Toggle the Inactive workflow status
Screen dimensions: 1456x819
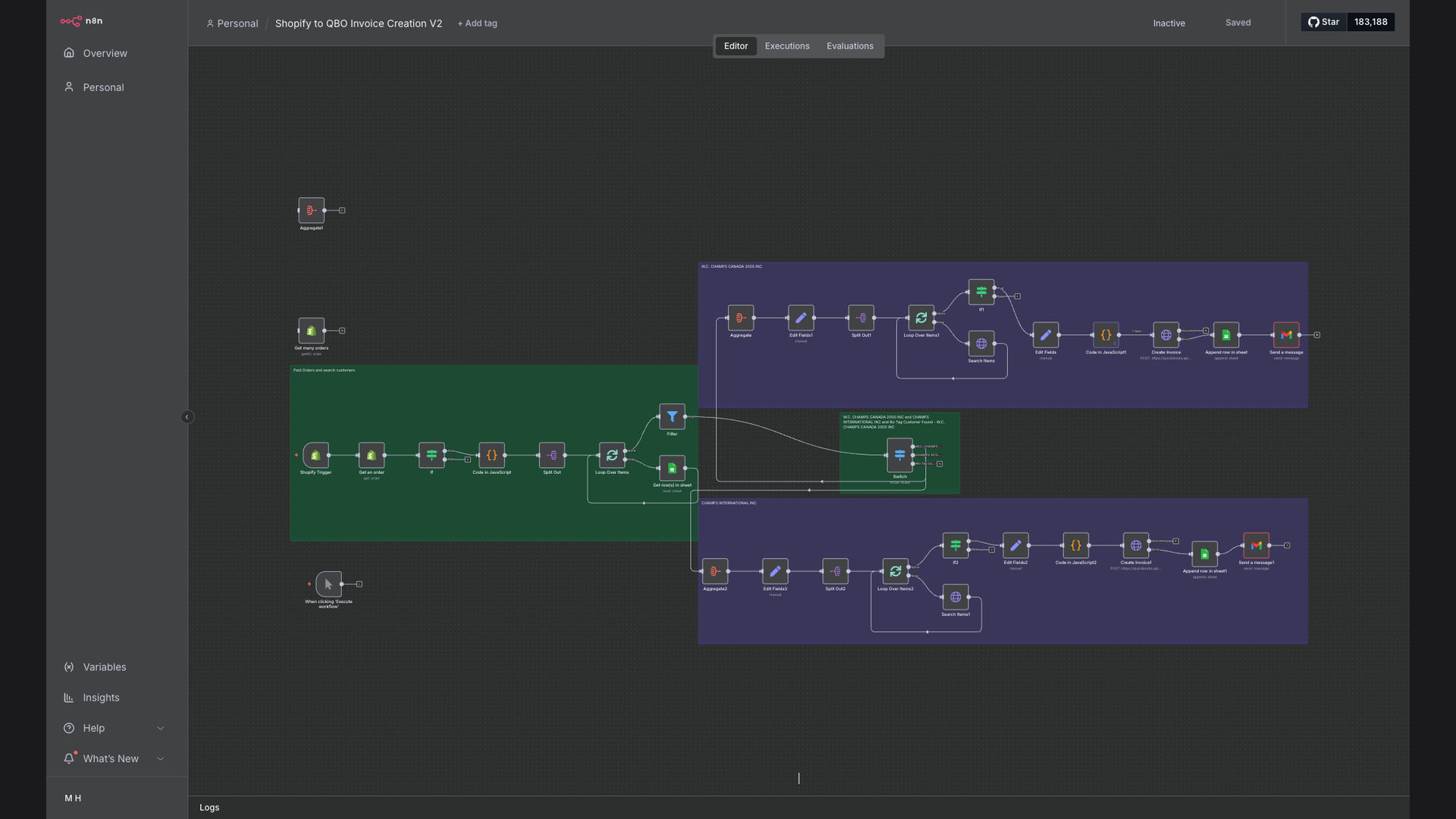[x=1169, y=24]
